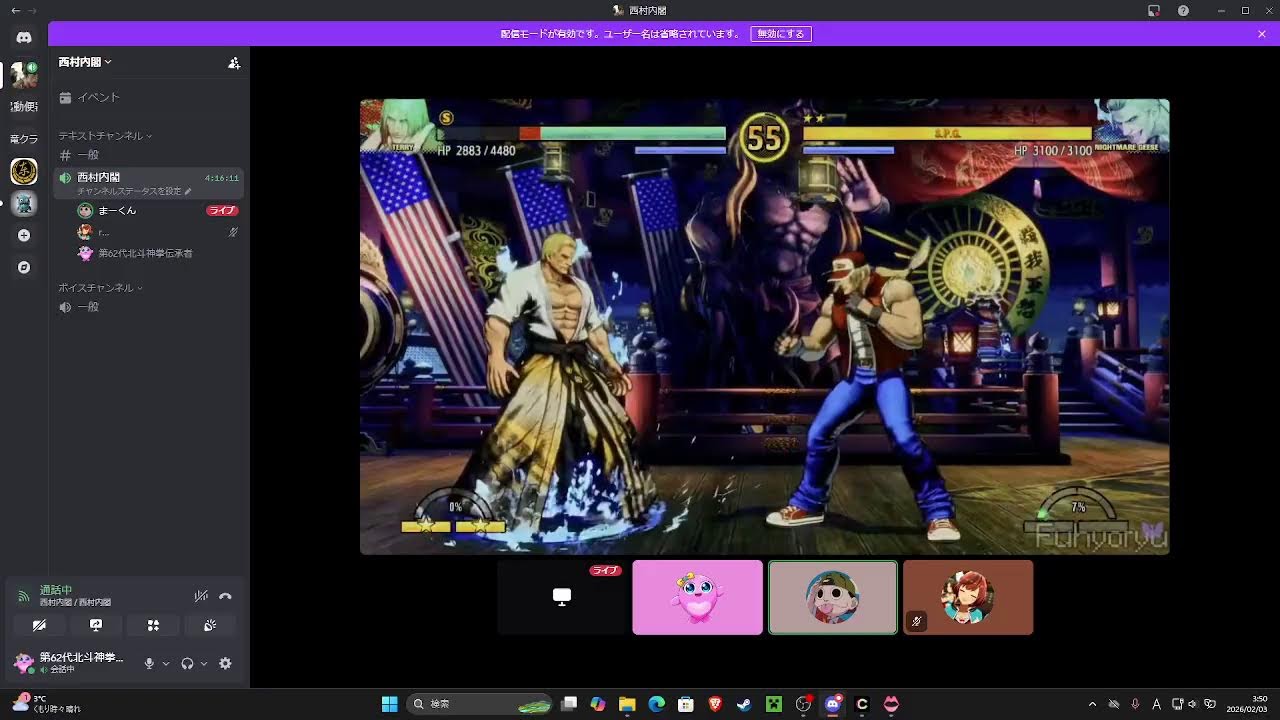The height and width of the screenshot is (720, 1280).
Task: Disconnect from the voice call
Action: tap(225, 596)
